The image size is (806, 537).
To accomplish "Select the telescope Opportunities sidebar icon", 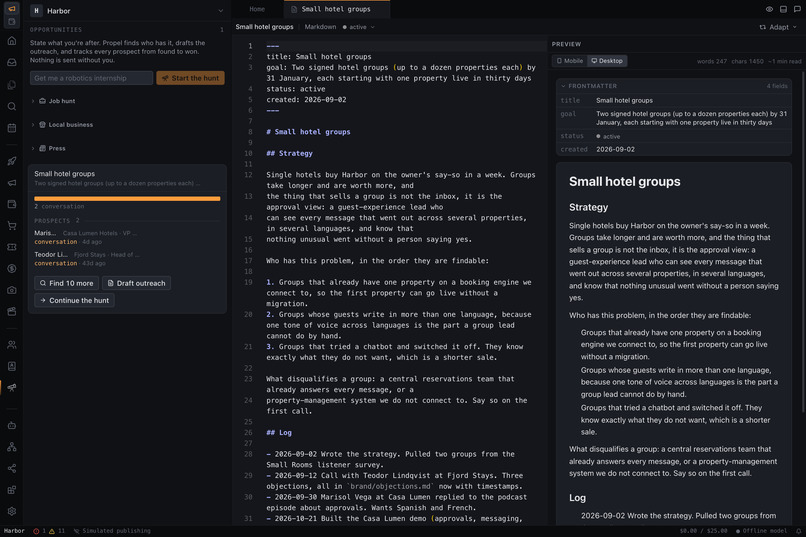I will [x=11, y=387].
